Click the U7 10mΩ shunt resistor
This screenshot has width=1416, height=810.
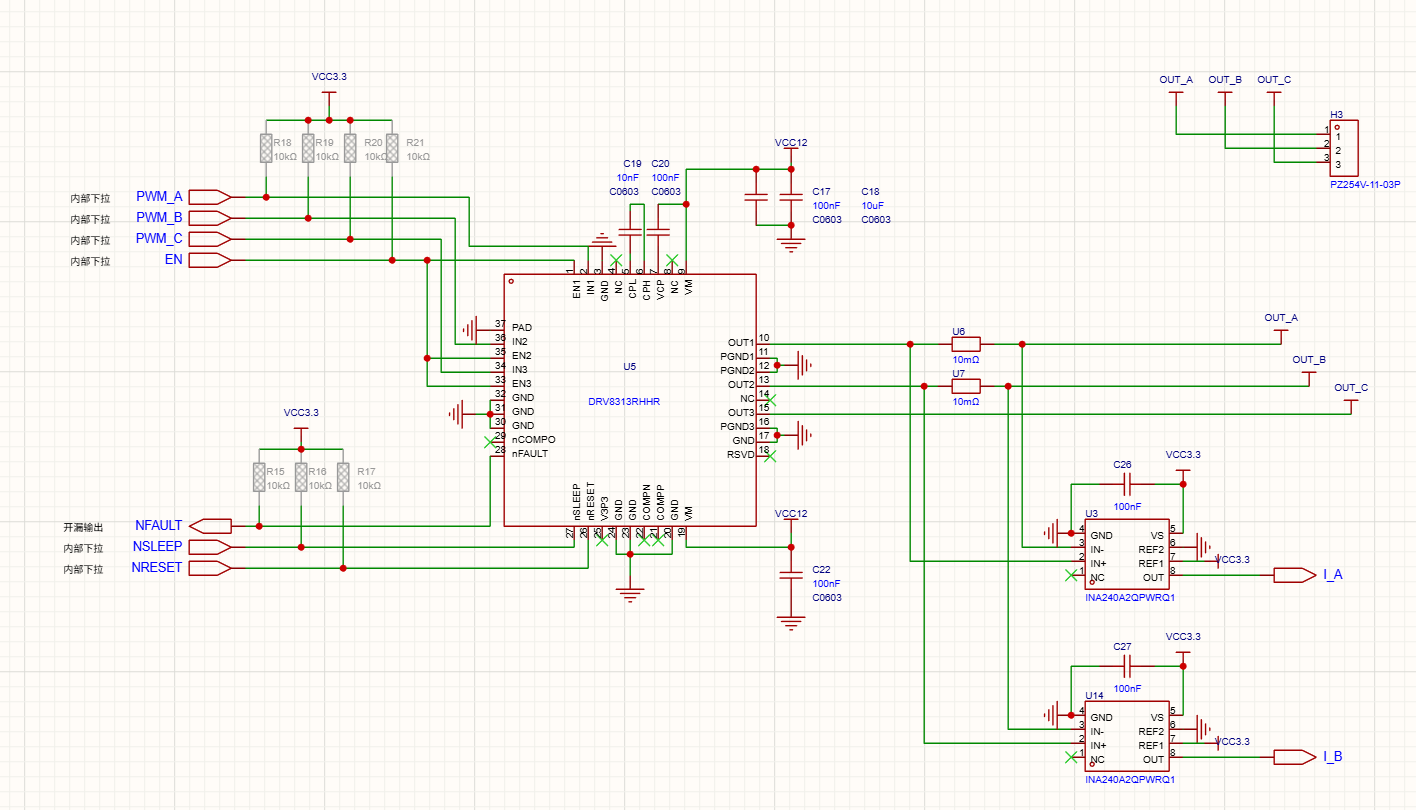[x=965, y=386]
